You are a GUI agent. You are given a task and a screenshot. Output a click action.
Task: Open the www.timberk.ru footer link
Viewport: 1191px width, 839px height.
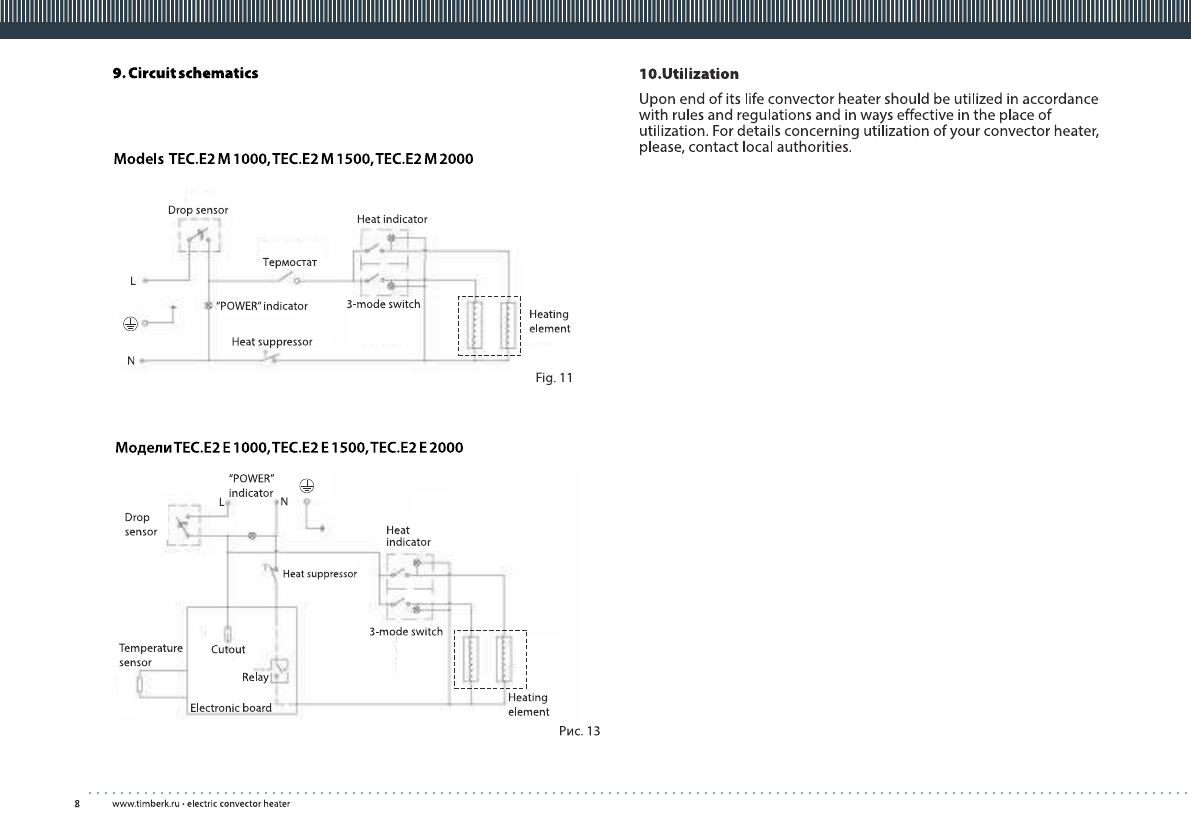(201, 805)
